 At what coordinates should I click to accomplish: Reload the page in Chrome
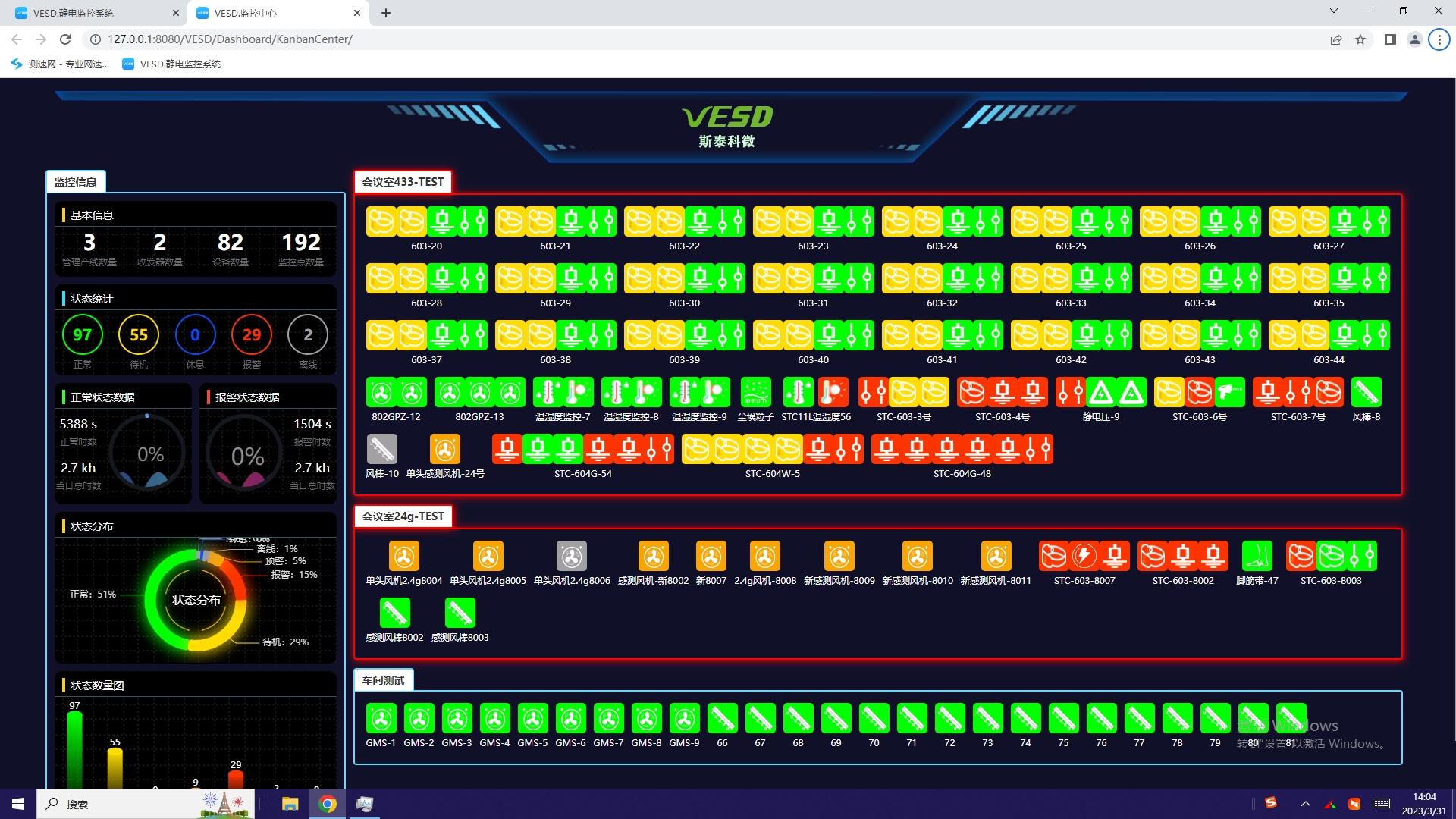click(x=65, y=39)
